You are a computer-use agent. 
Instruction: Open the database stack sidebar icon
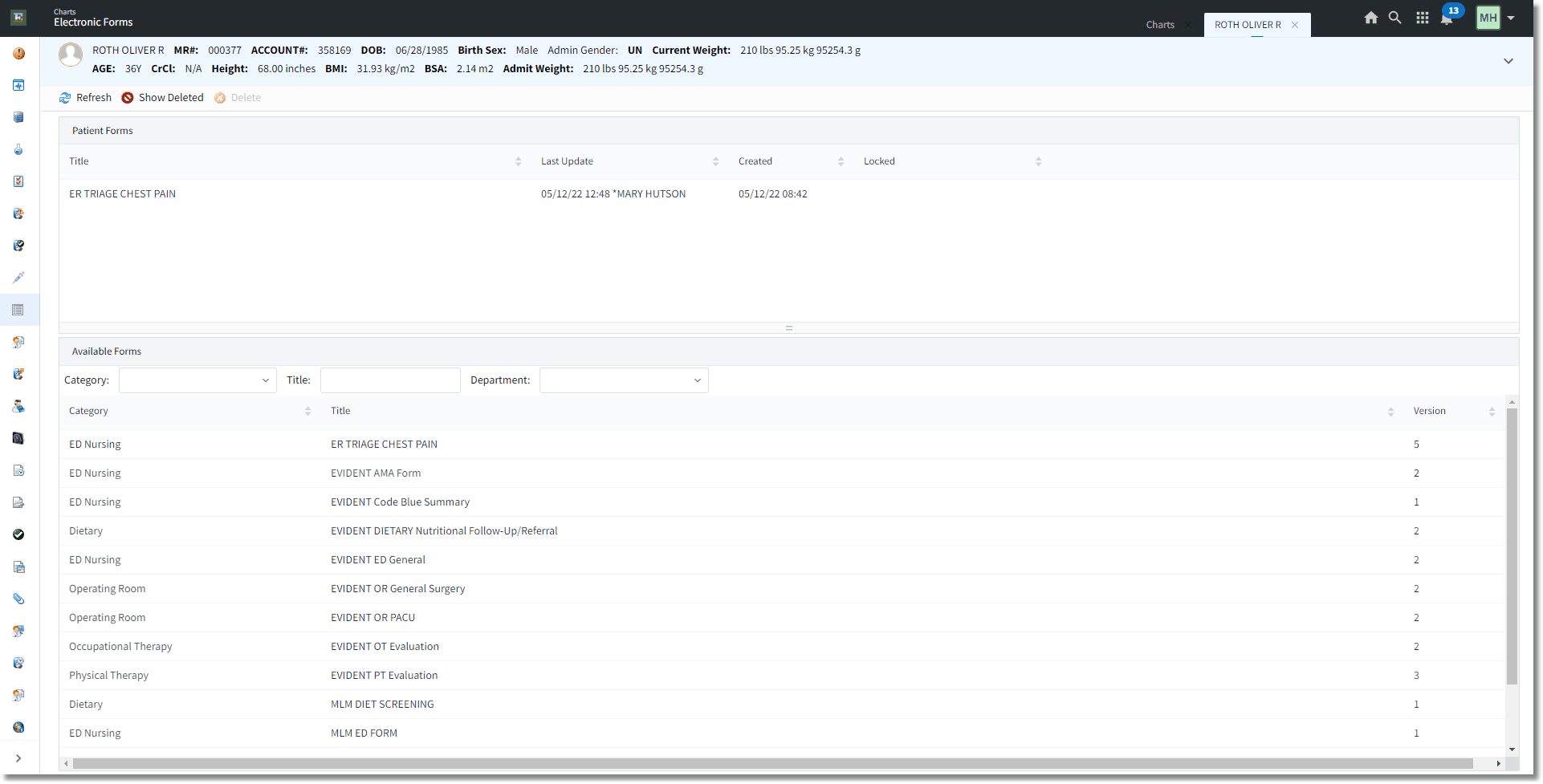click(x=18, y=117)
